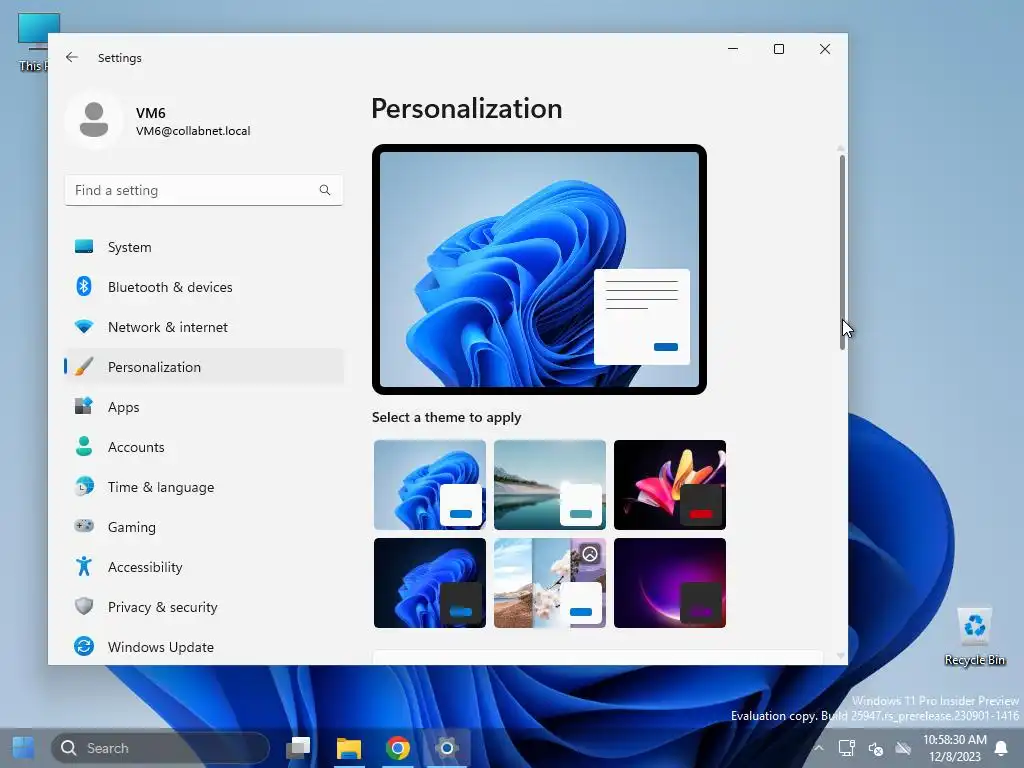Viewport: 1024px width, 768px height.
Task: Click the settings page vertical scrollbar
Action: 842,252
